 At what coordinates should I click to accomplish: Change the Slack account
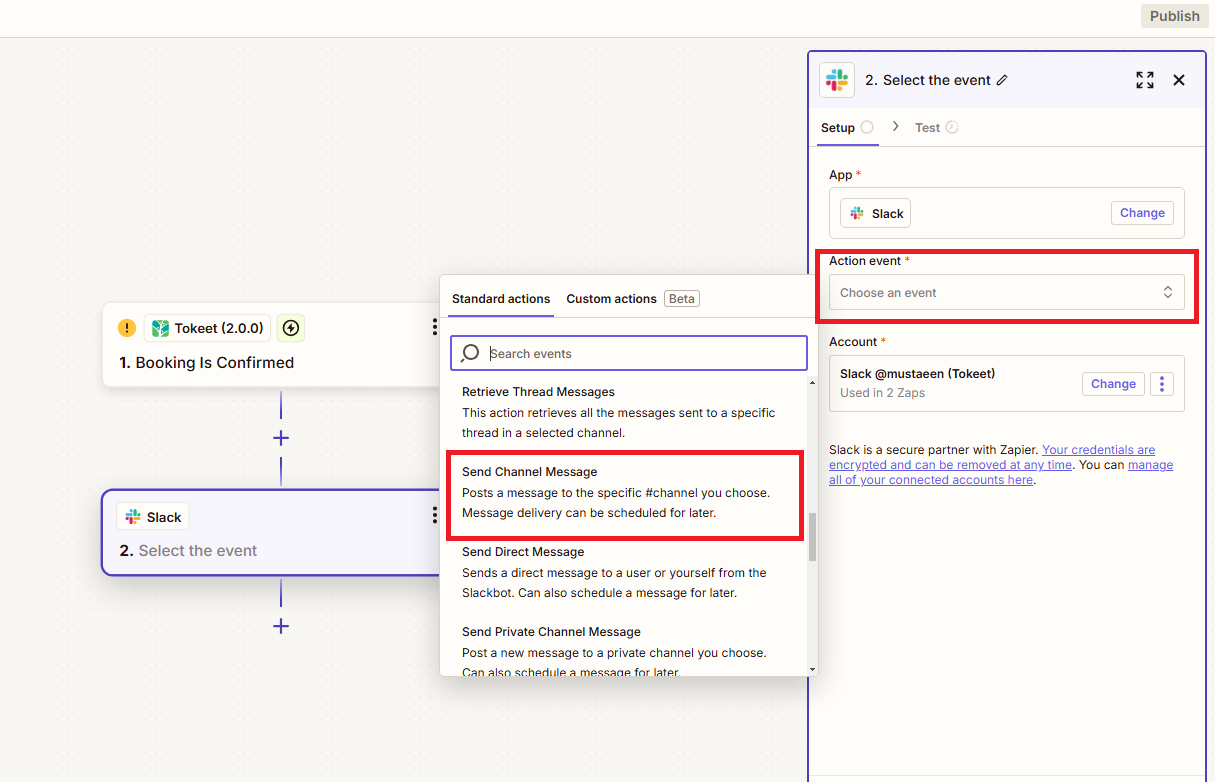coord(1113,384)
